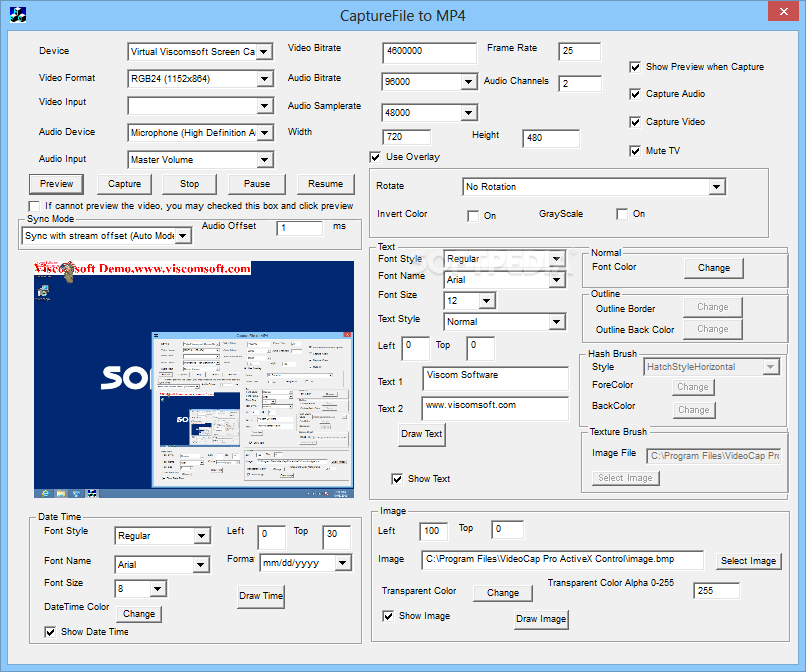Click Select Image next to image.bmp path
The image size is (806, 672).
[x=748, y=561]
